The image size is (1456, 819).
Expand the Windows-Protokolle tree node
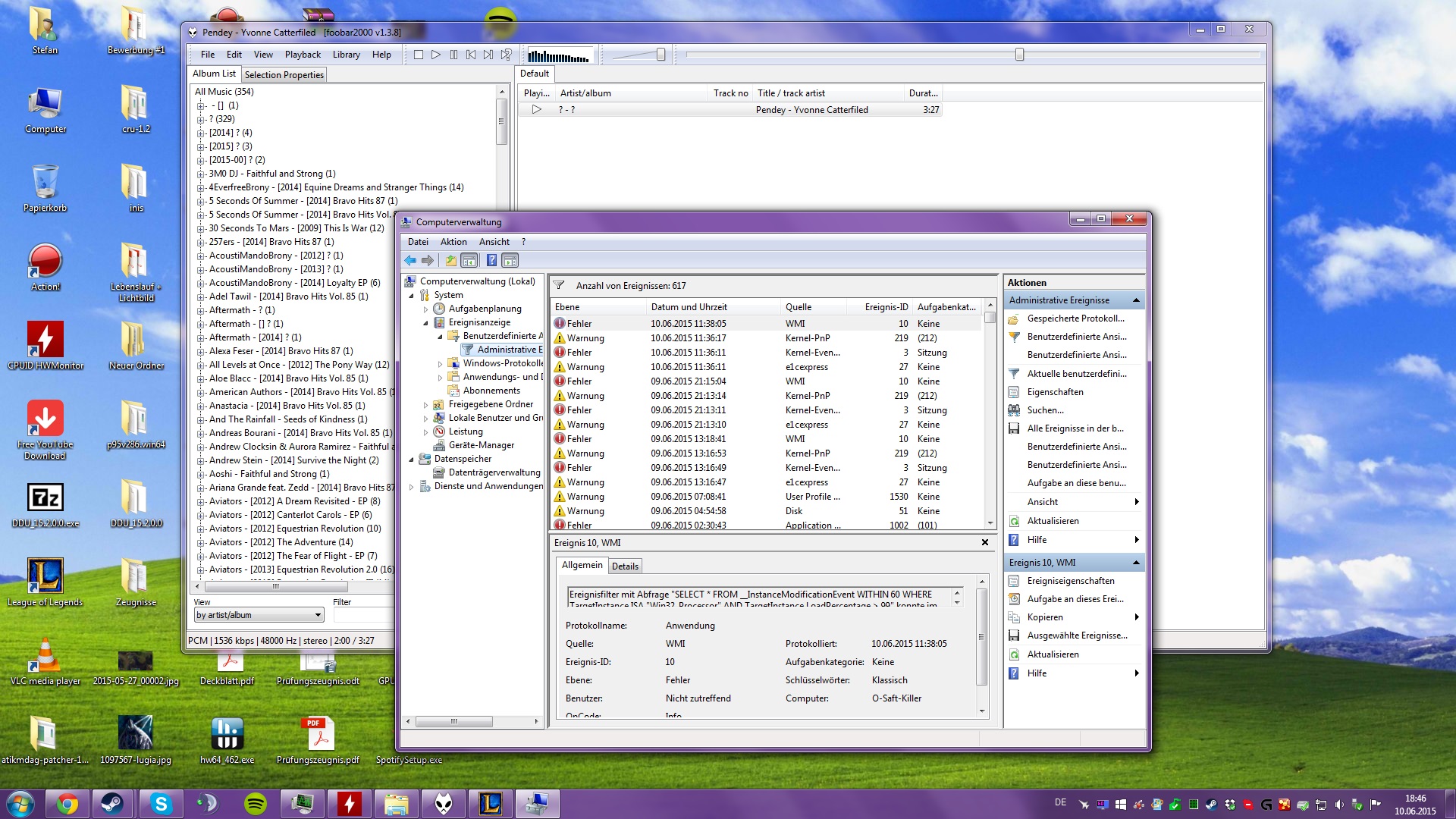click(440, 364)
